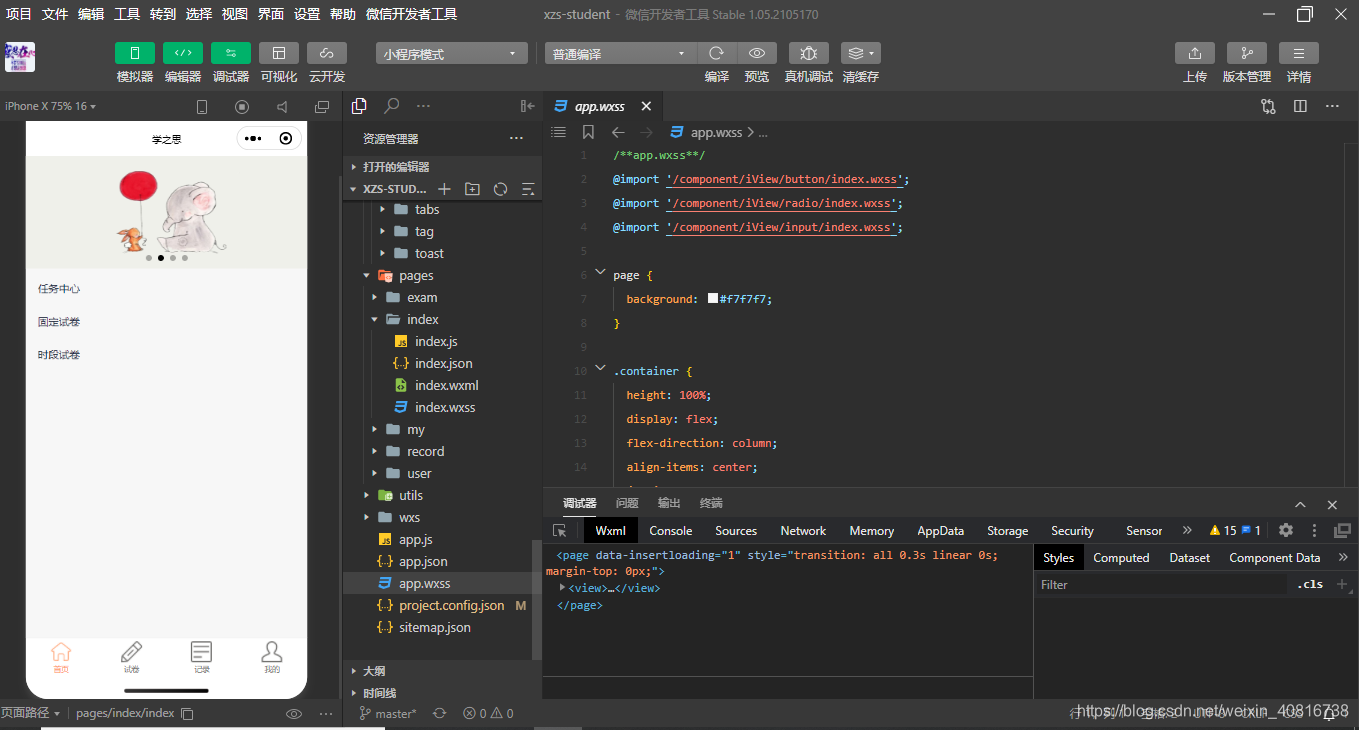Toggle the debugger panel button
This screenshot has height=730, width=1359.
(x=231, y=53)
